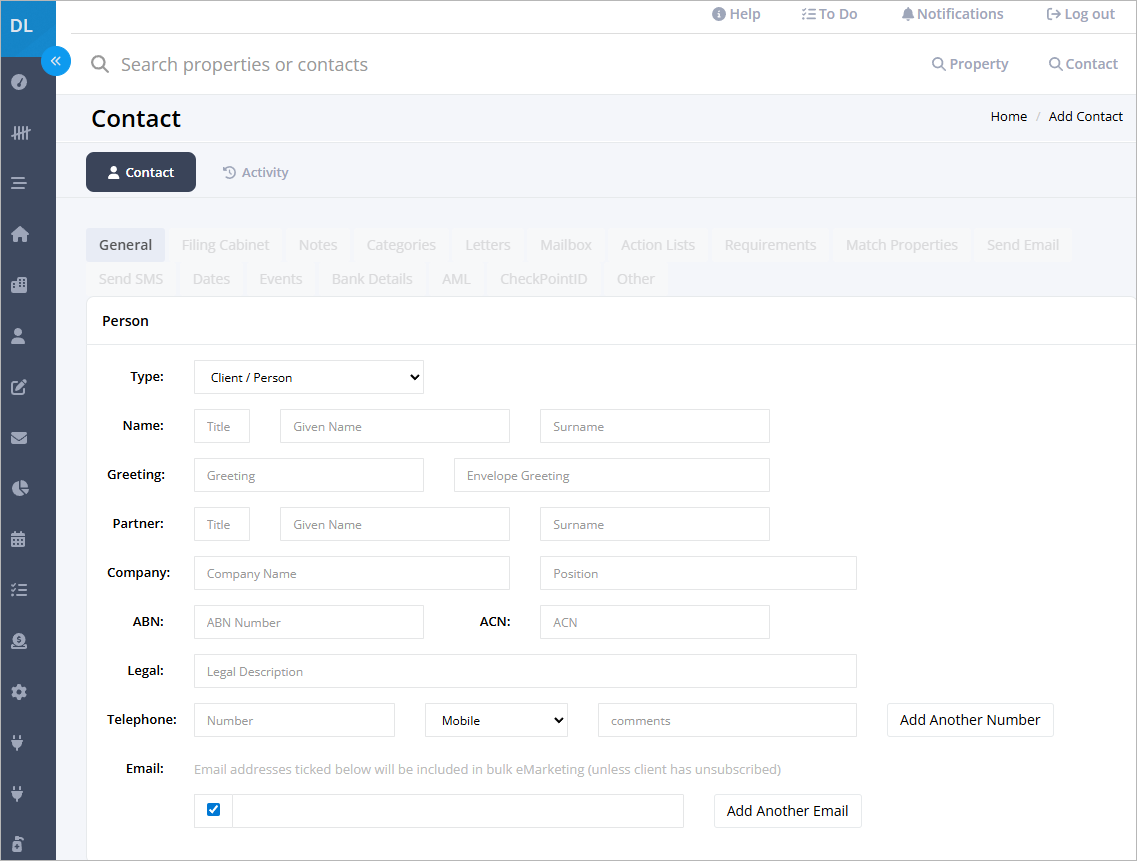Switch to the Activity tab

click(x=255, y=173)
